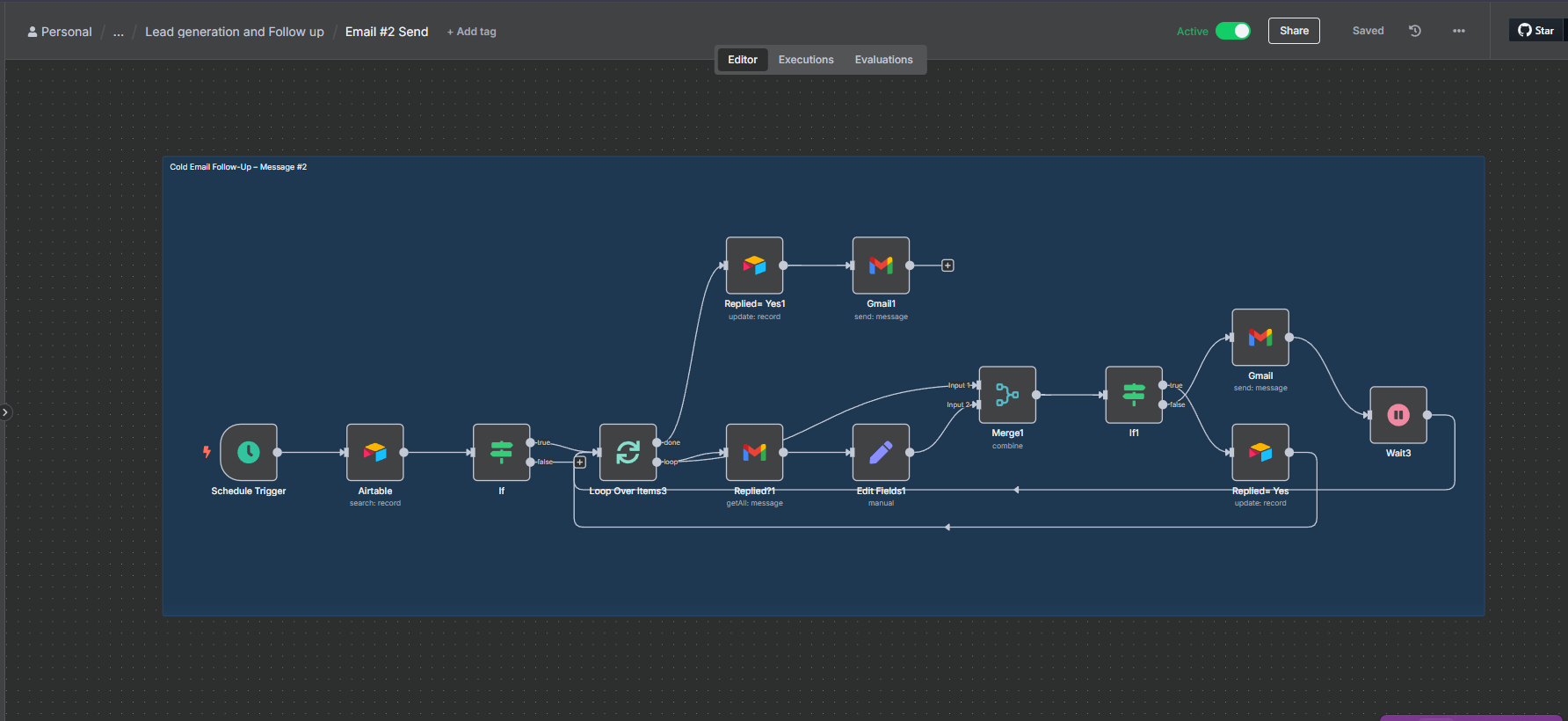Open the three-dot workflow options menu
1568x721 pixels.
click(x=1459, y=31)
